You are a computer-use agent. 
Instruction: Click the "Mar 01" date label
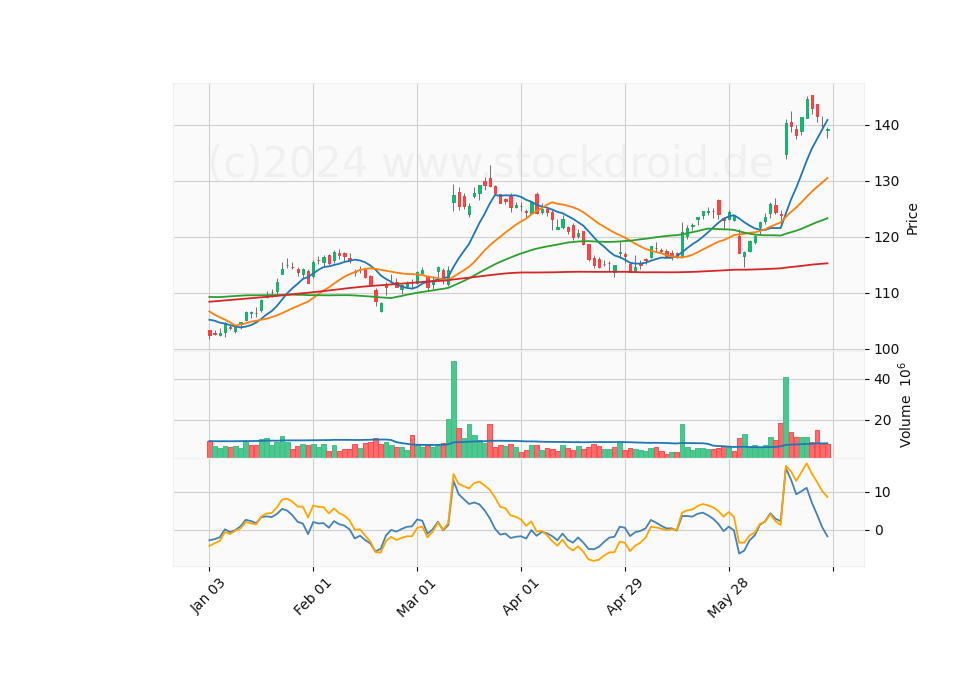(416, 598)
